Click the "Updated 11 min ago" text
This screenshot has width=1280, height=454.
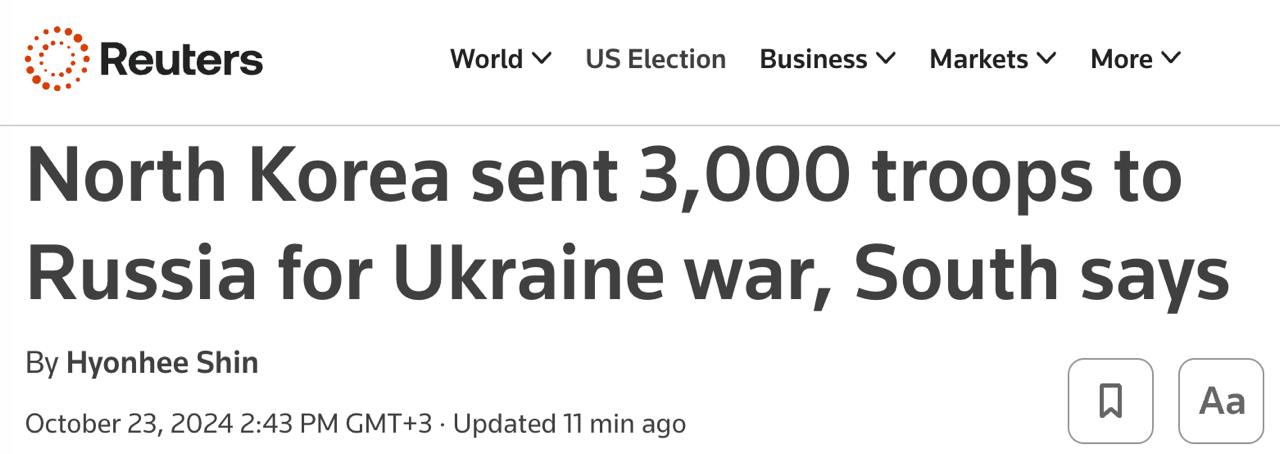570,423
